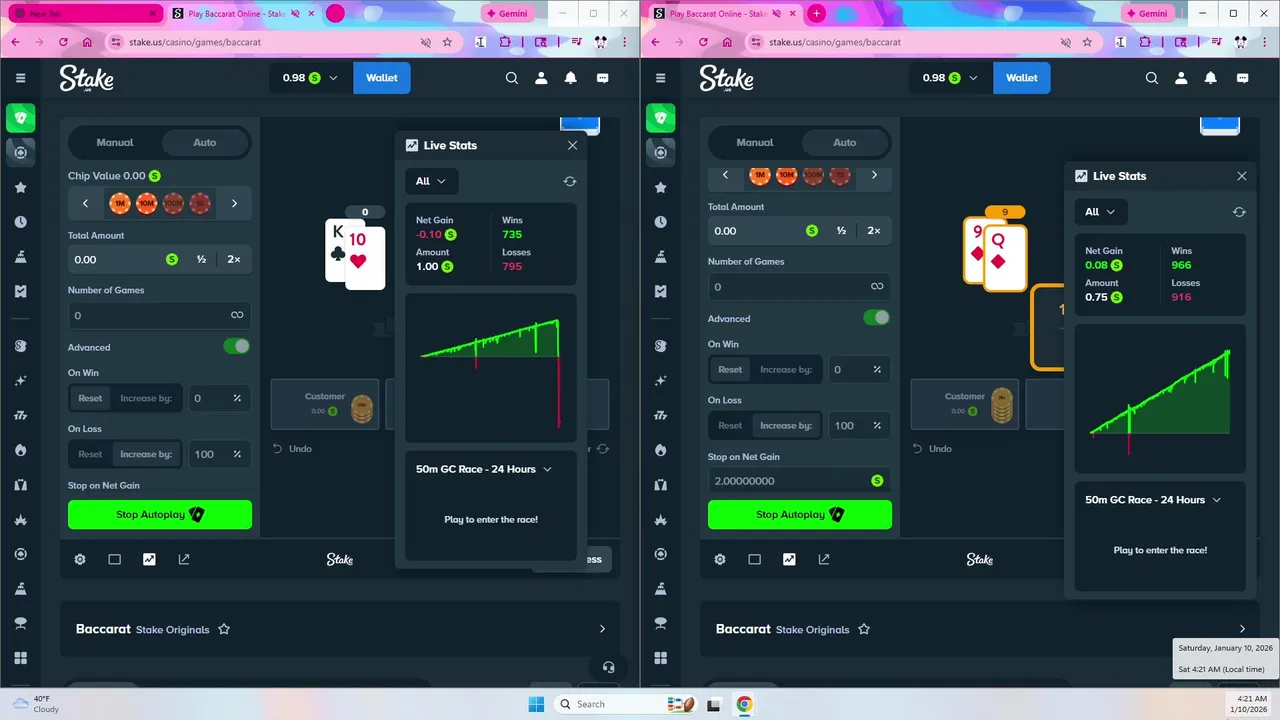The height and width of the screenshot is (720, 1280).
Task: Toggle Advanced switch in left window
Action: (x=237, y=346)
